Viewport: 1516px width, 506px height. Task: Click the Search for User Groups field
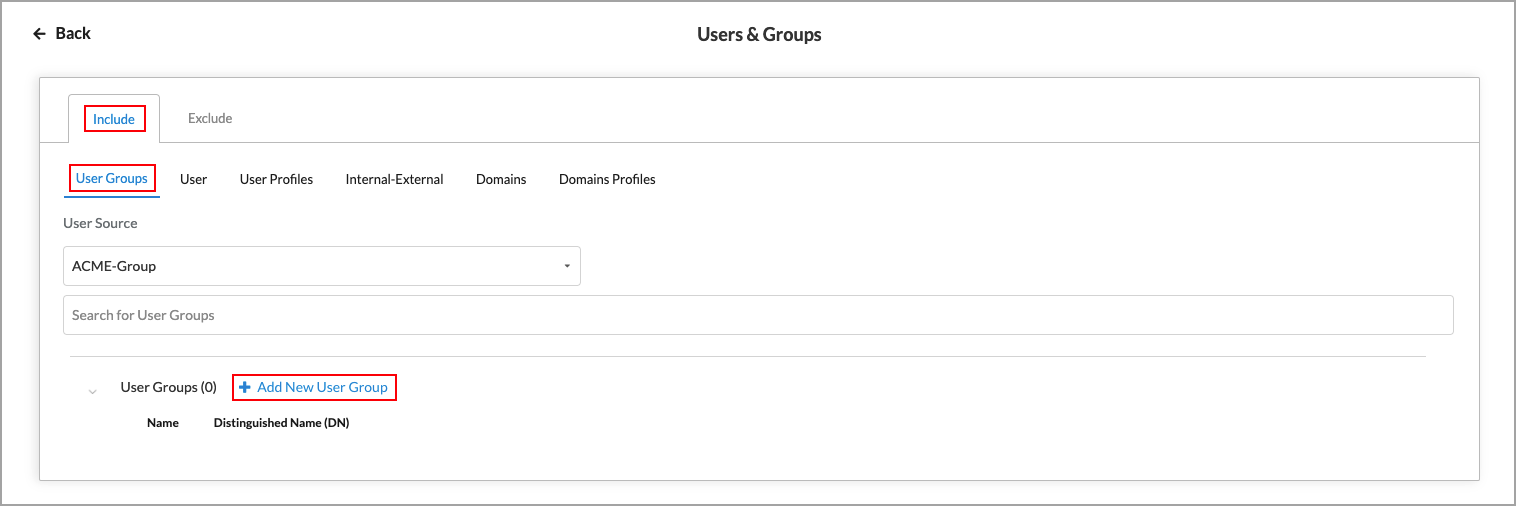758,315
